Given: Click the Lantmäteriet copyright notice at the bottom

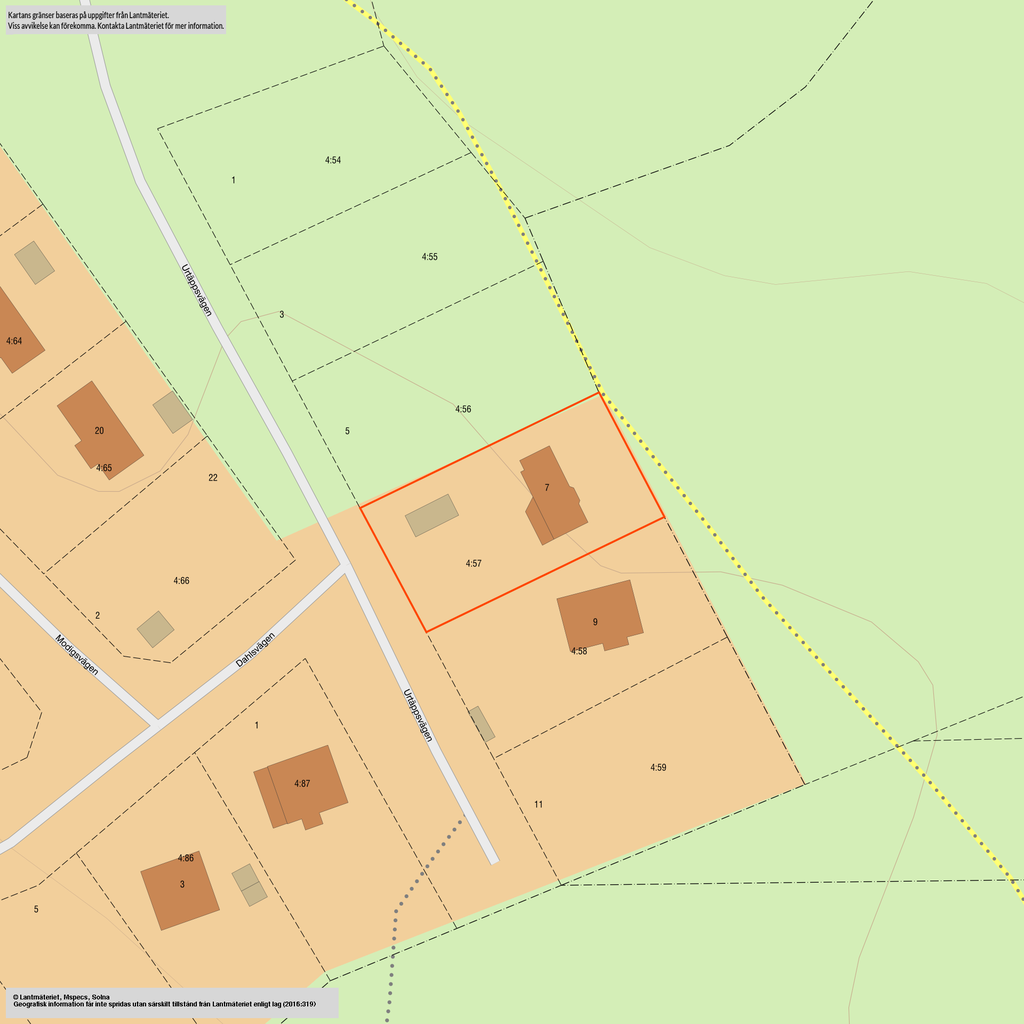Looking at the screenshot, I should click(x=172, y=1002).
